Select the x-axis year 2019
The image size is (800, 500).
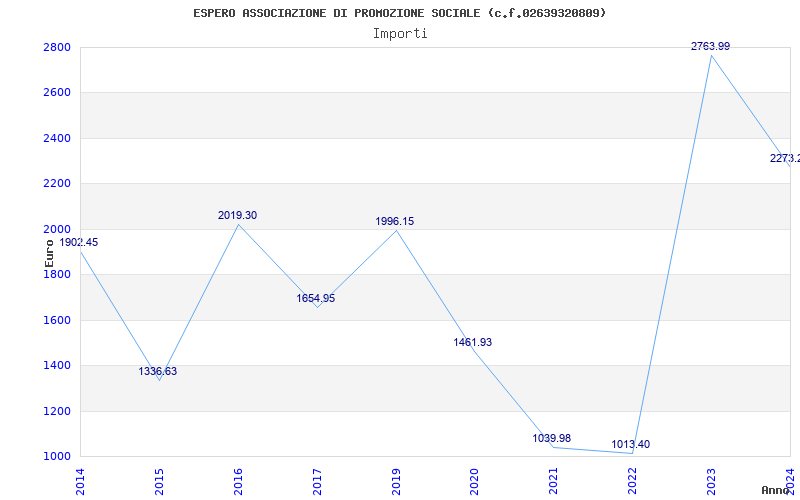point(396,481)
